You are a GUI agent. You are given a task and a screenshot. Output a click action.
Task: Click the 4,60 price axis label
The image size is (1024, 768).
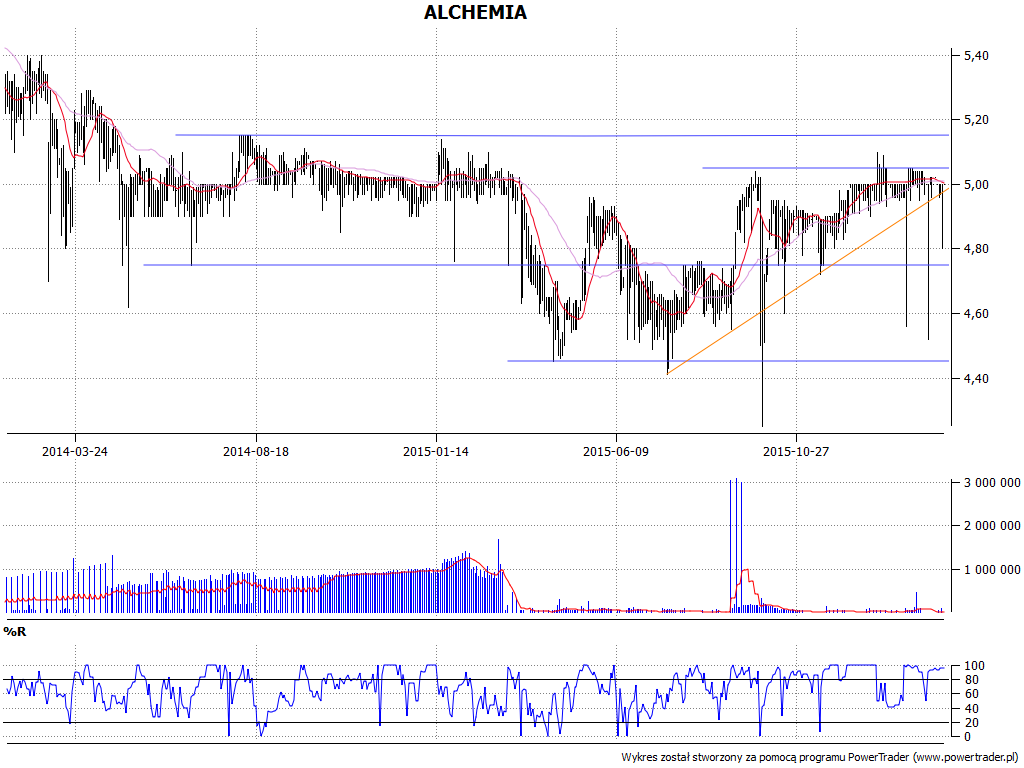click(x=976, y=314)
